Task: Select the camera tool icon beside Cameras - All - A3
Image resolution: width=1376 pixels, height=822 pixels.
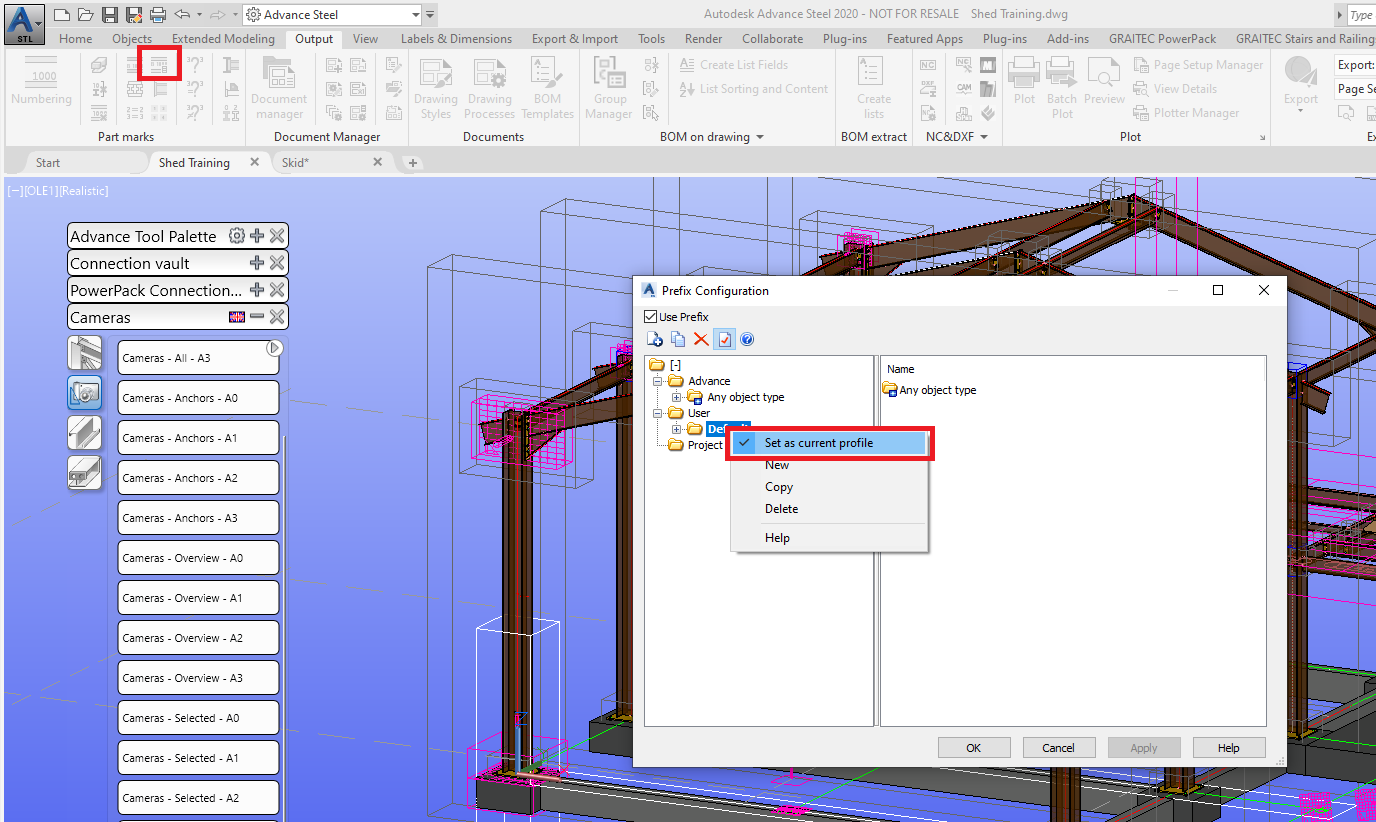Action: click(x=84, y=353)
